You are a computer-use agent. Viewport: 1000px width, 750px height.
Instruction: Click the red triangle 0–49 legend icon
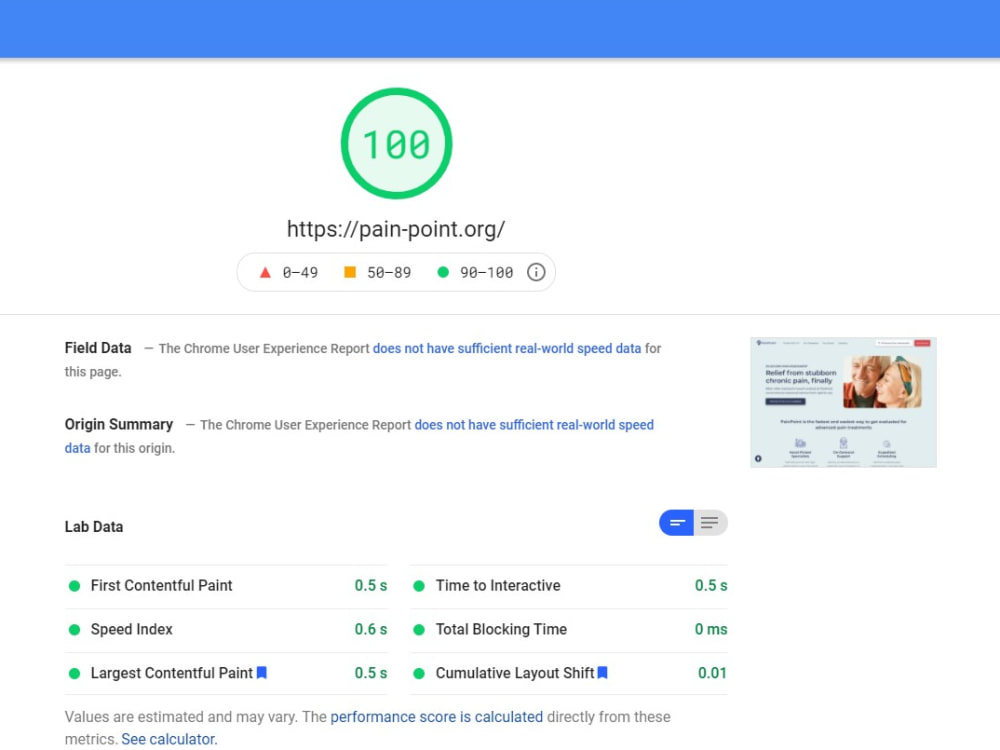click(x=265, y=273)
